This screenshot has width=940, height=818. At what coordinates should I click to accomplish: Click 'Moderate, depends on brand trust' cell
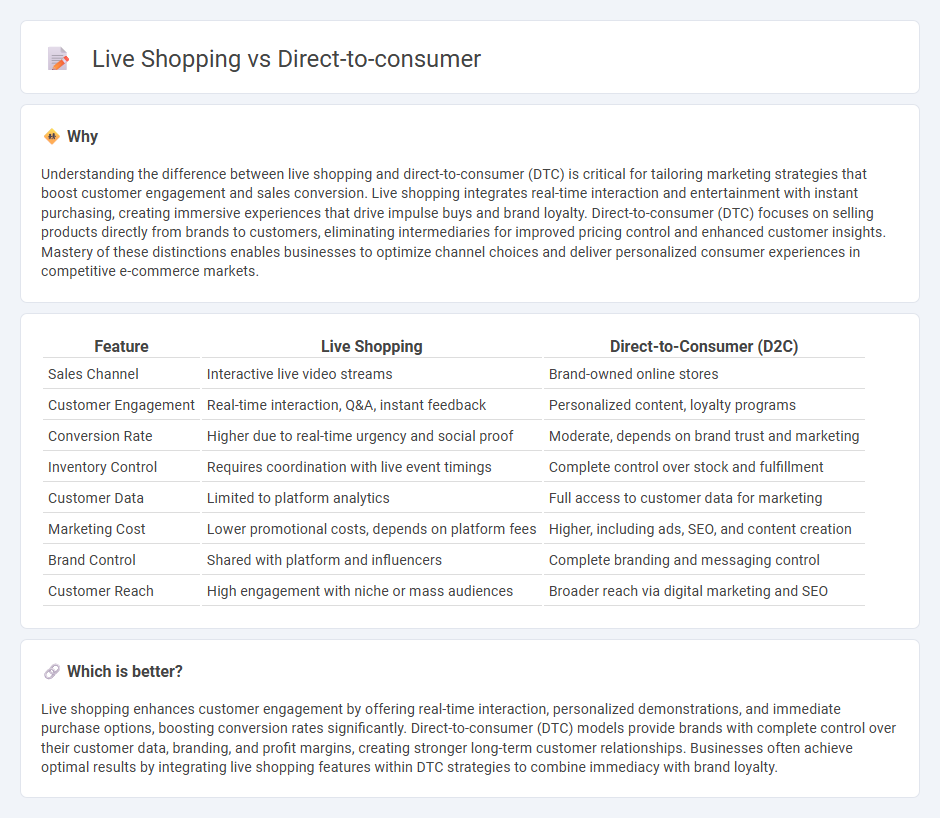coord(704,436)
